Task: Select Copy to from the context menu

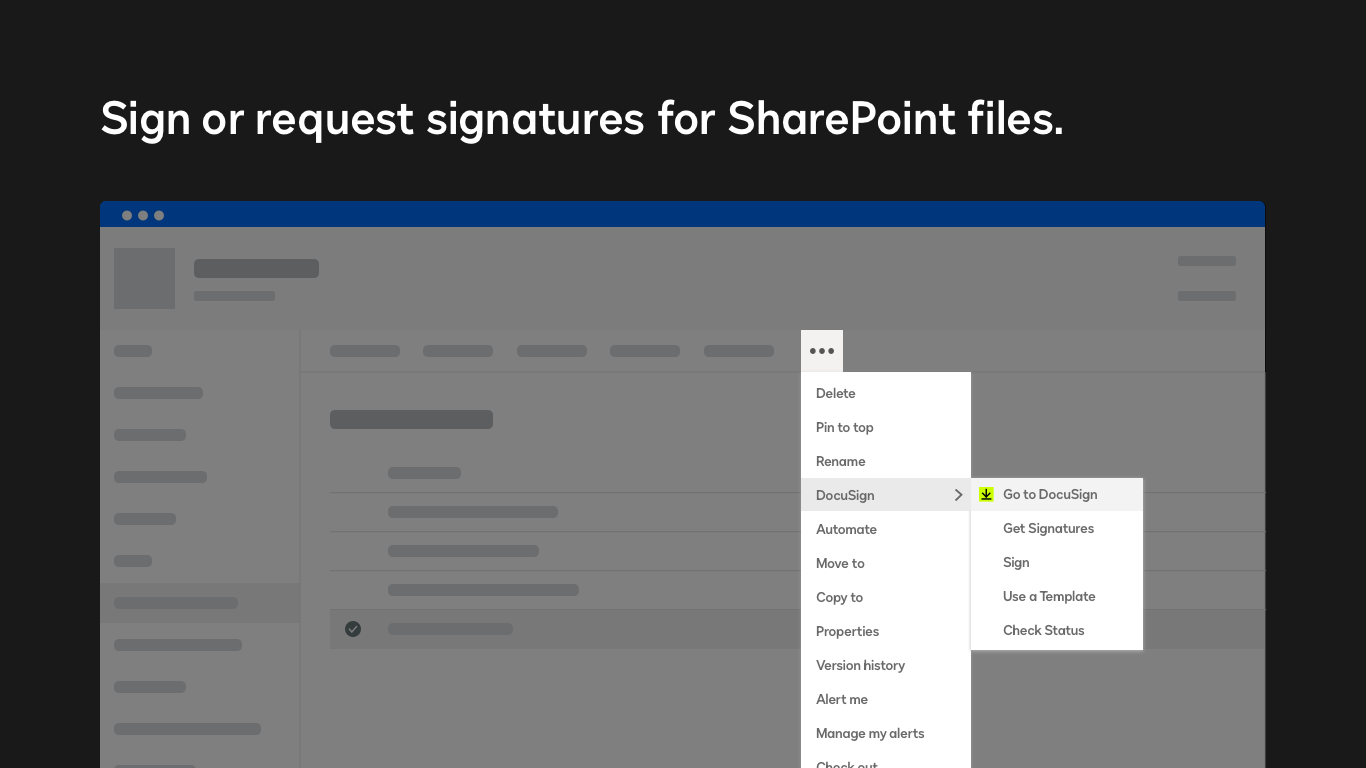Action: (x=839, y=597)
